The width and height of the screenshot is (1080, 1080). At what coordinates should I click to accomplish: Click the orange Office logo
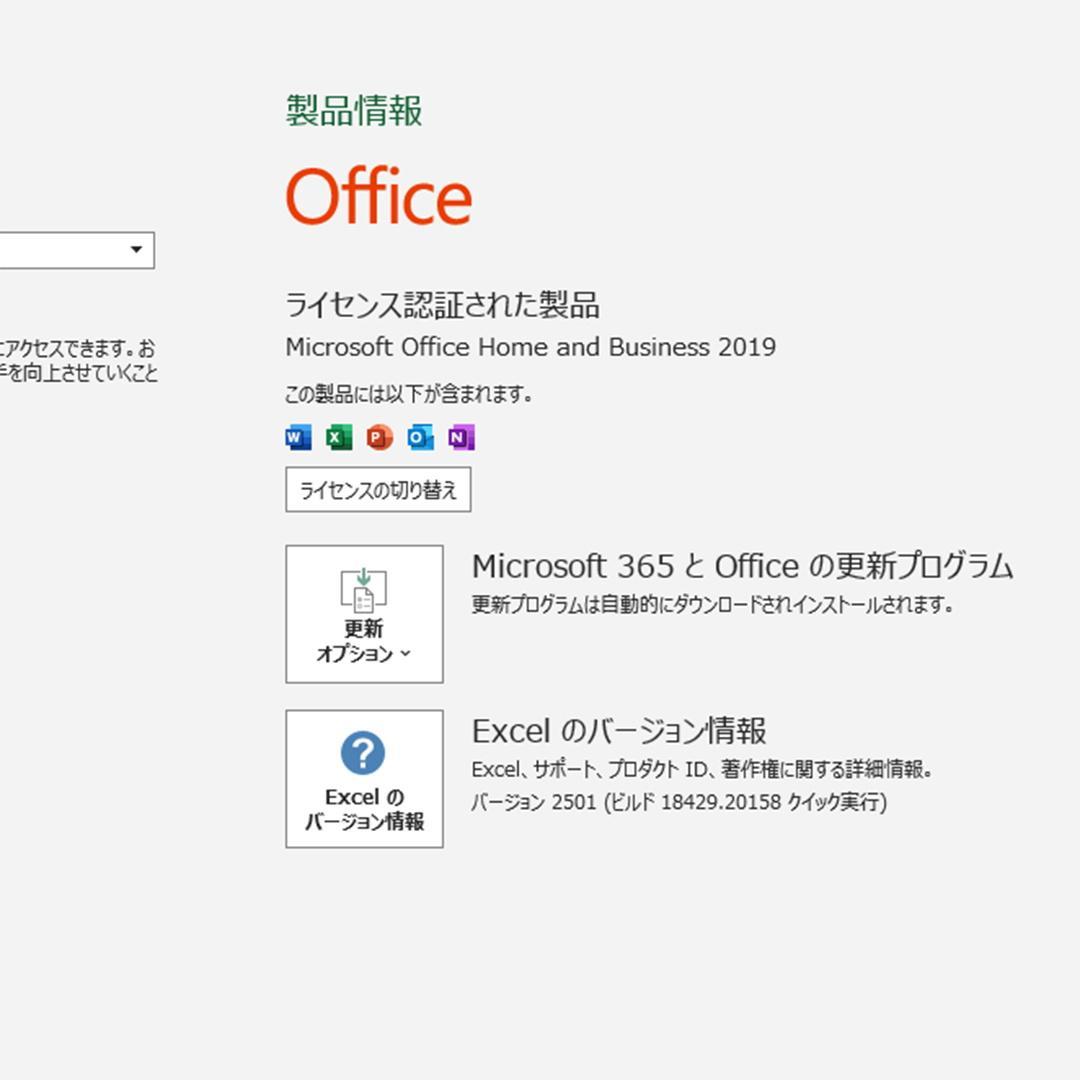(x=378, y=197)
